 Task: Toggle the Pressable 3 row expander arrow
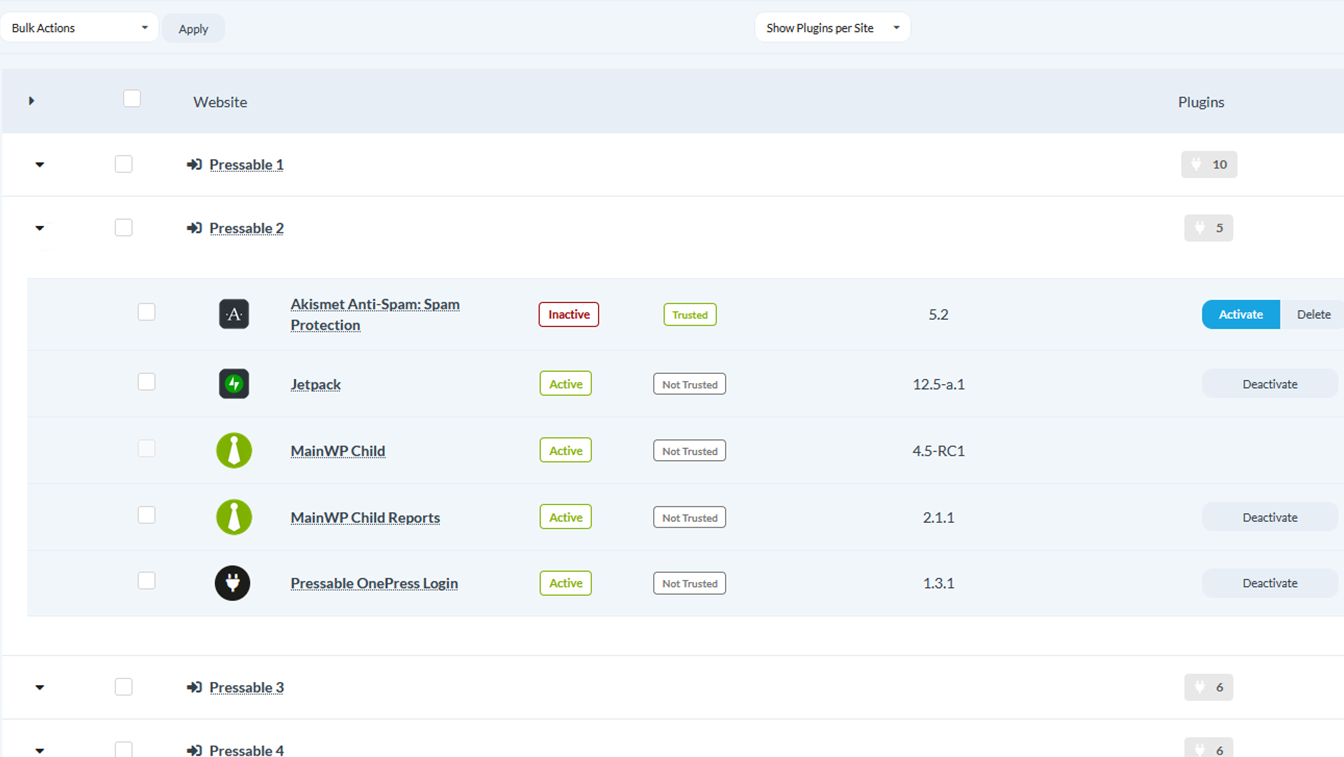(40, 688)
